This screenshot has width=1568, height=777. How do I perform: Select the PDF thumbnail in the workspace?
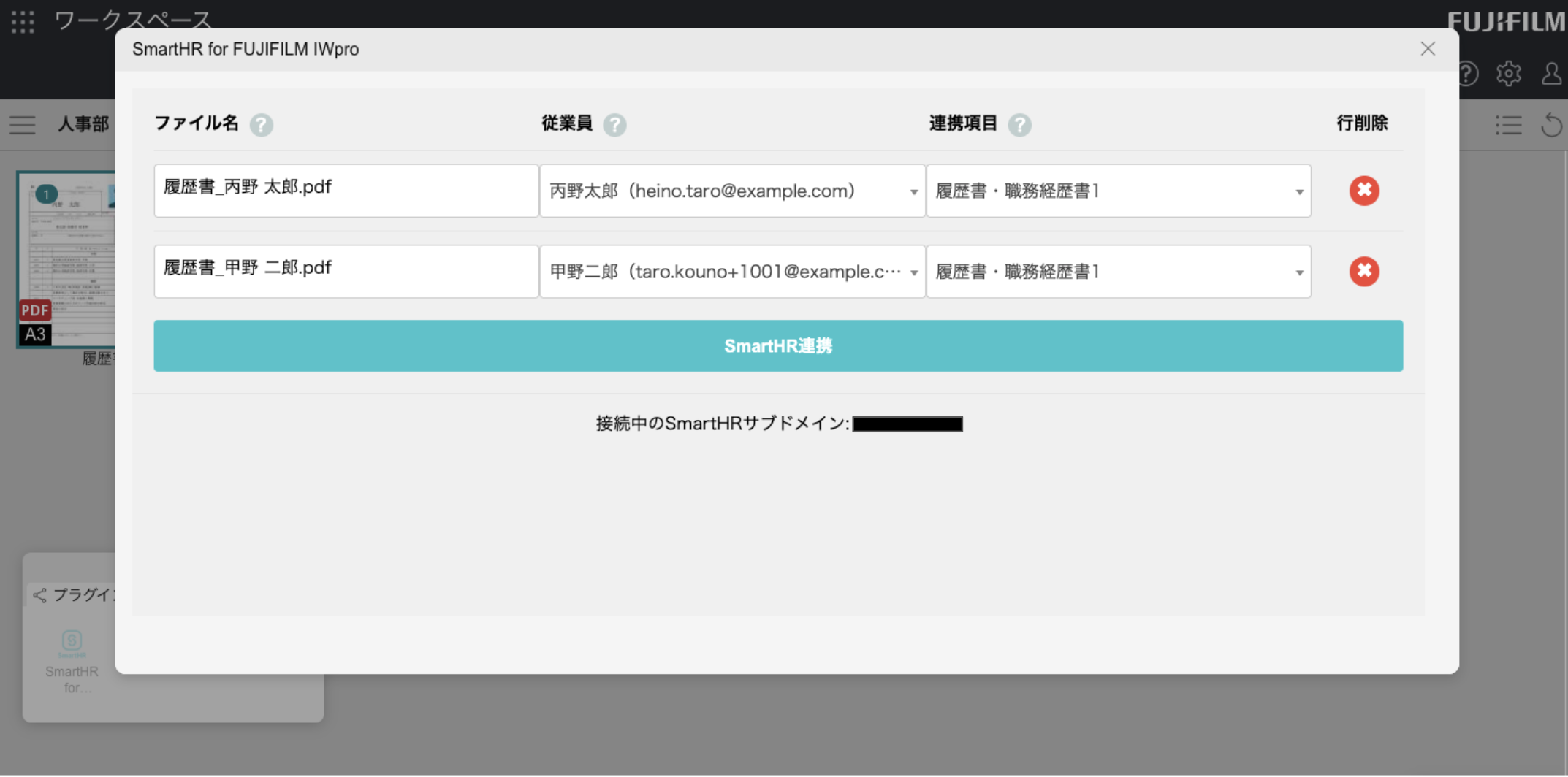tap(66, 259)
